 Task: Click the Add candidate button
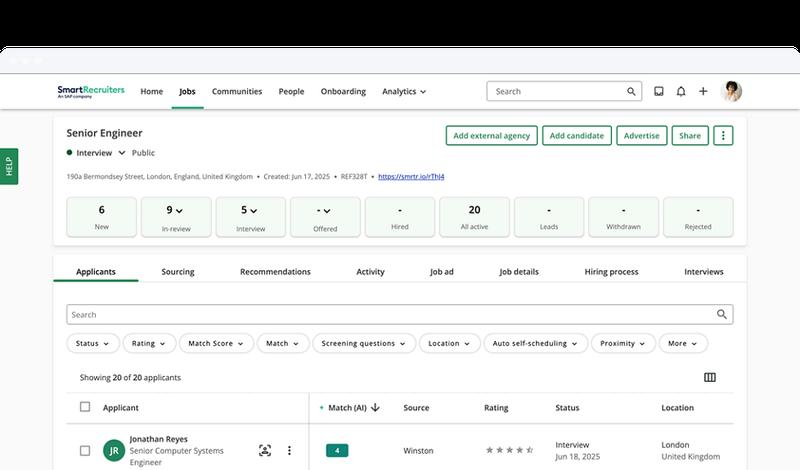[x=577, y=136]
